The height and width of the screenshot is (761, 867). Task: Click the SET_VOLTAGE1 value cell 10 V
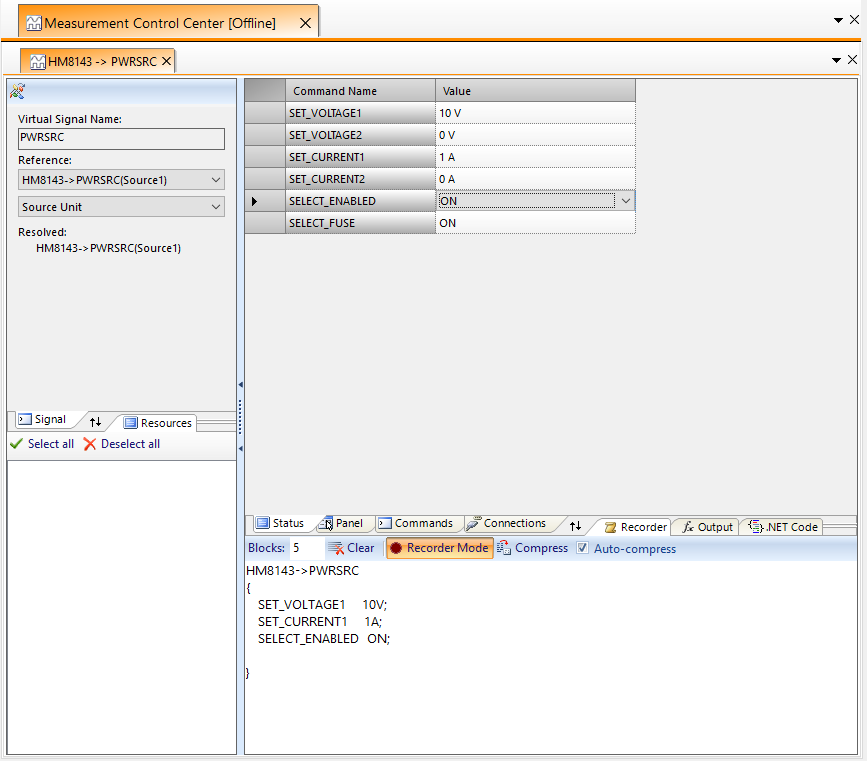pyautogui.click(x=535, y=113)
